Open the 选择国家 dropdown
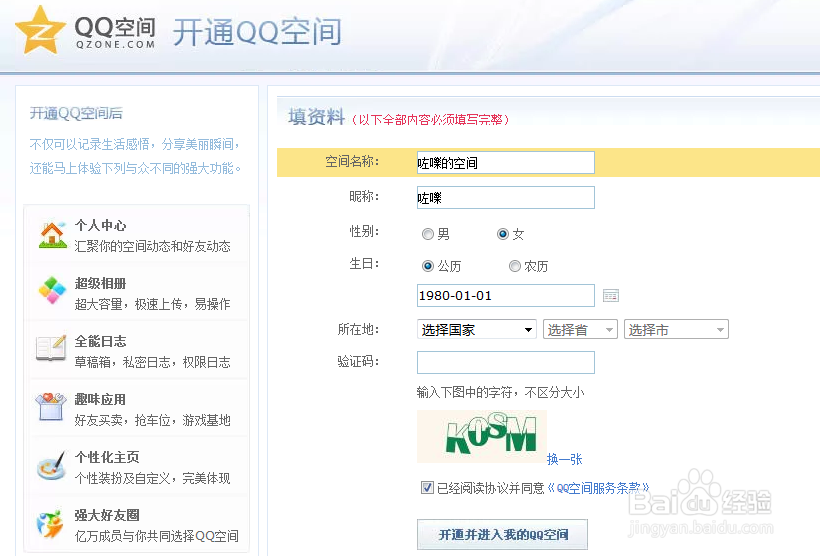 tap(477, 330)
